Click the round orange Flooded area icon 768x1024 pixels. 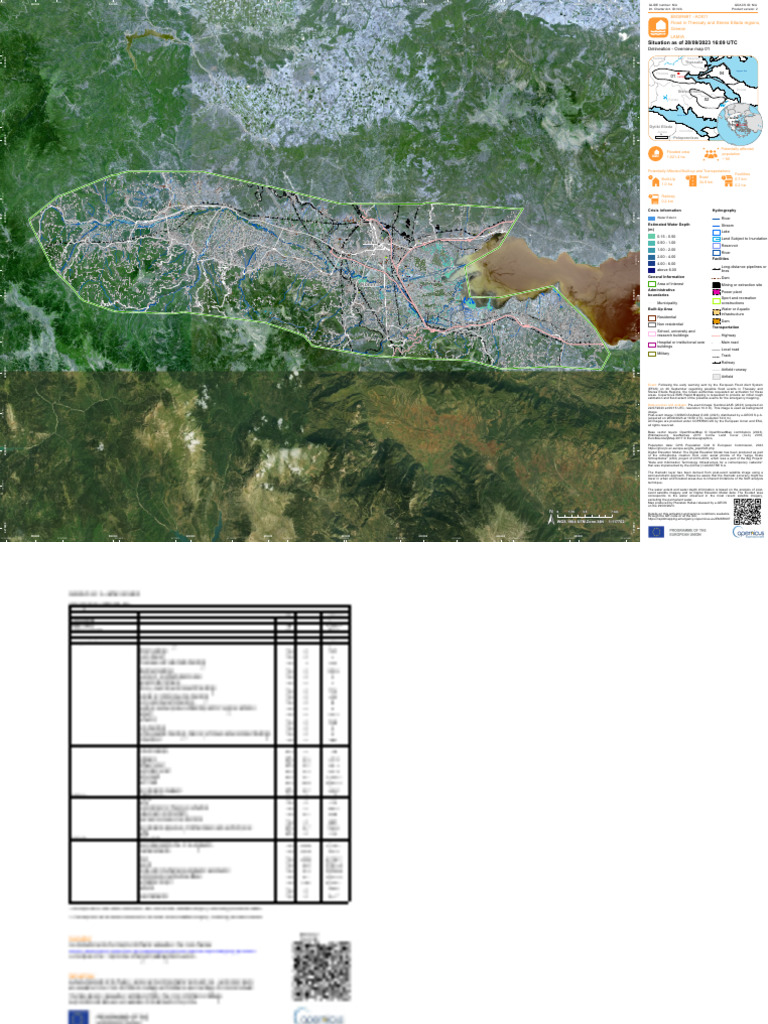click(x=656, y=154)
